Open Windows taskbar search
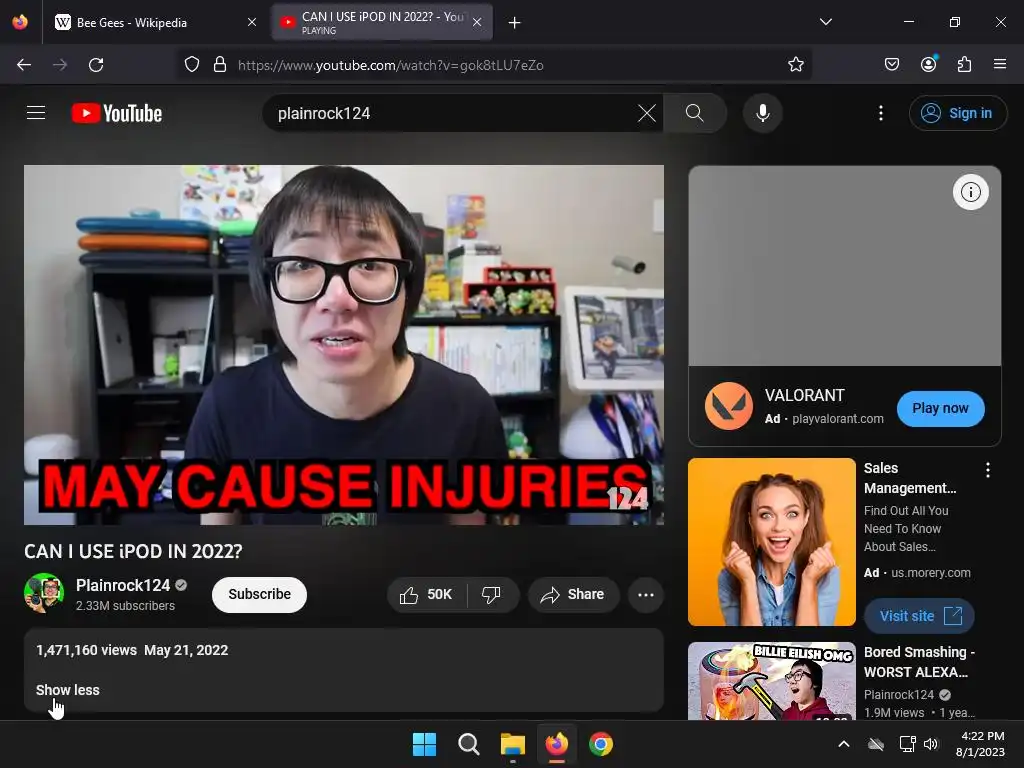1024x768 pixels. click(468, 744)
